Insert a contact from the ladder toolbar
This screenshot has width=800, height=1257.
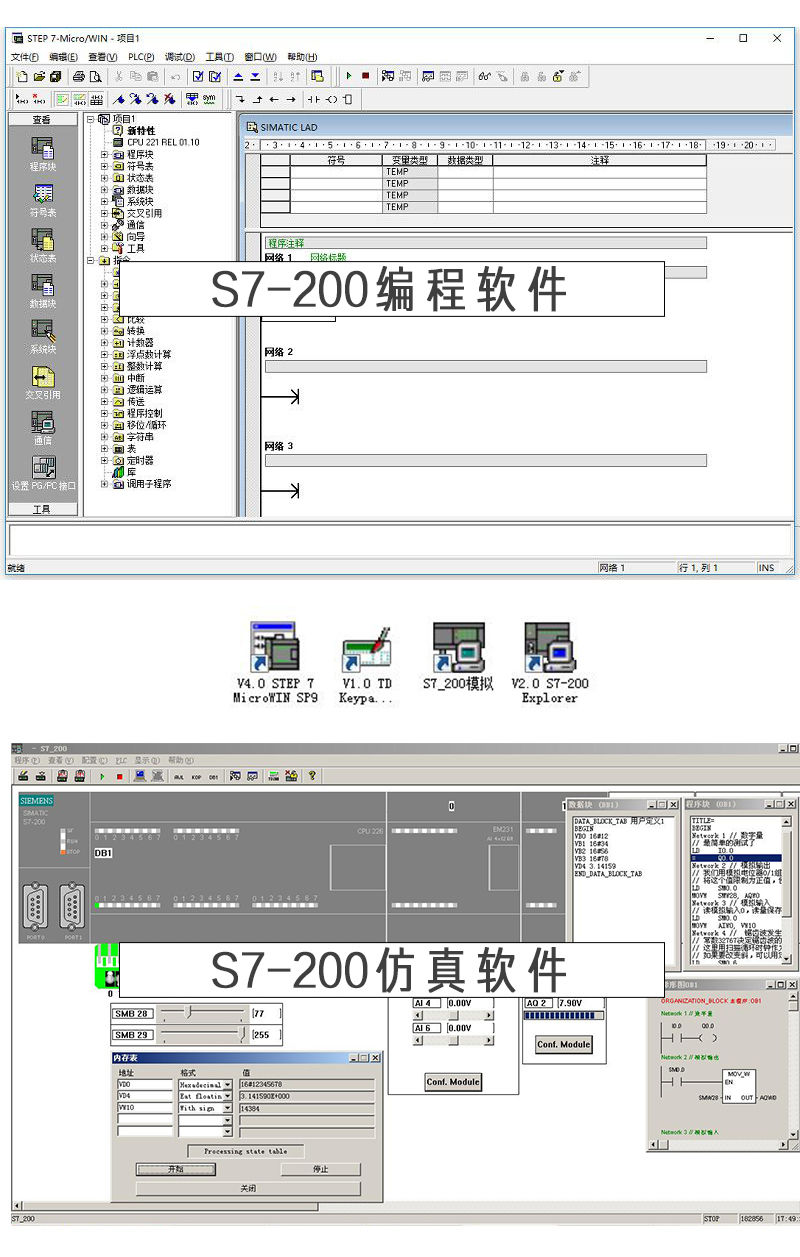314,99
